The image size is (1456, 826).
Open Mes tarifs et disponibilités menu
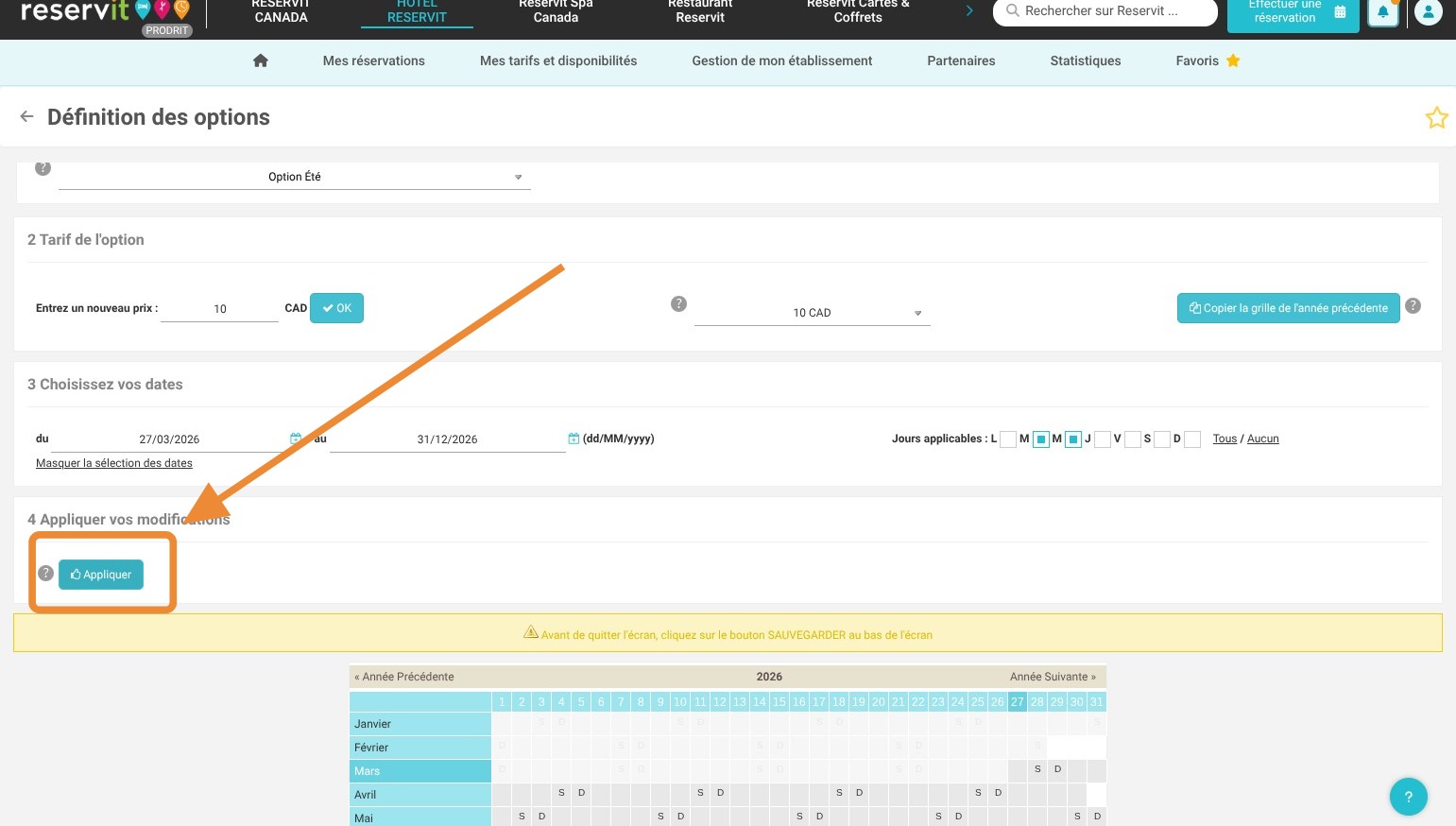point(558,60)
